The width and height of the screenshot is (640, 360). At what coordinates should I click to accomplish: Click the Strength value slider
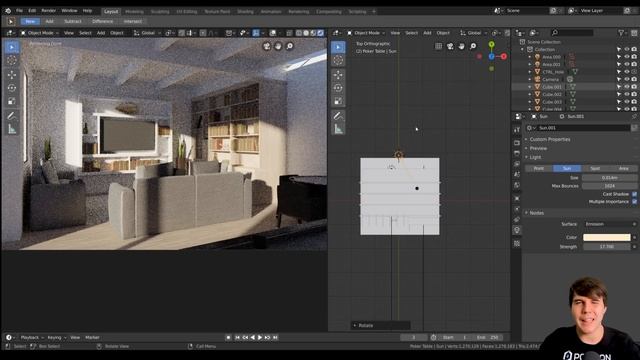point(607,247)
